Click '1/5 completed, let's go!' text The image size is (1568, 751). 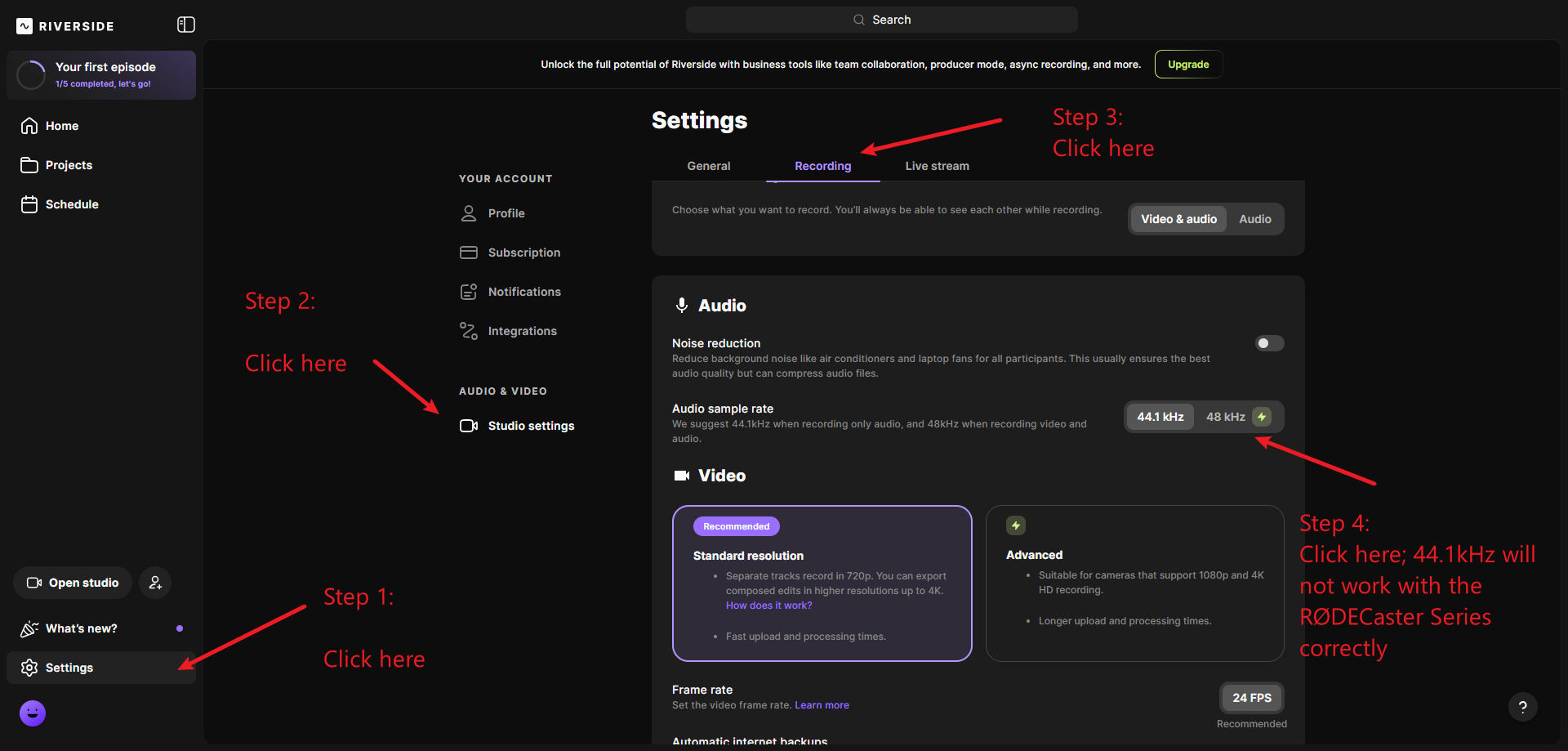click(103, 84)
